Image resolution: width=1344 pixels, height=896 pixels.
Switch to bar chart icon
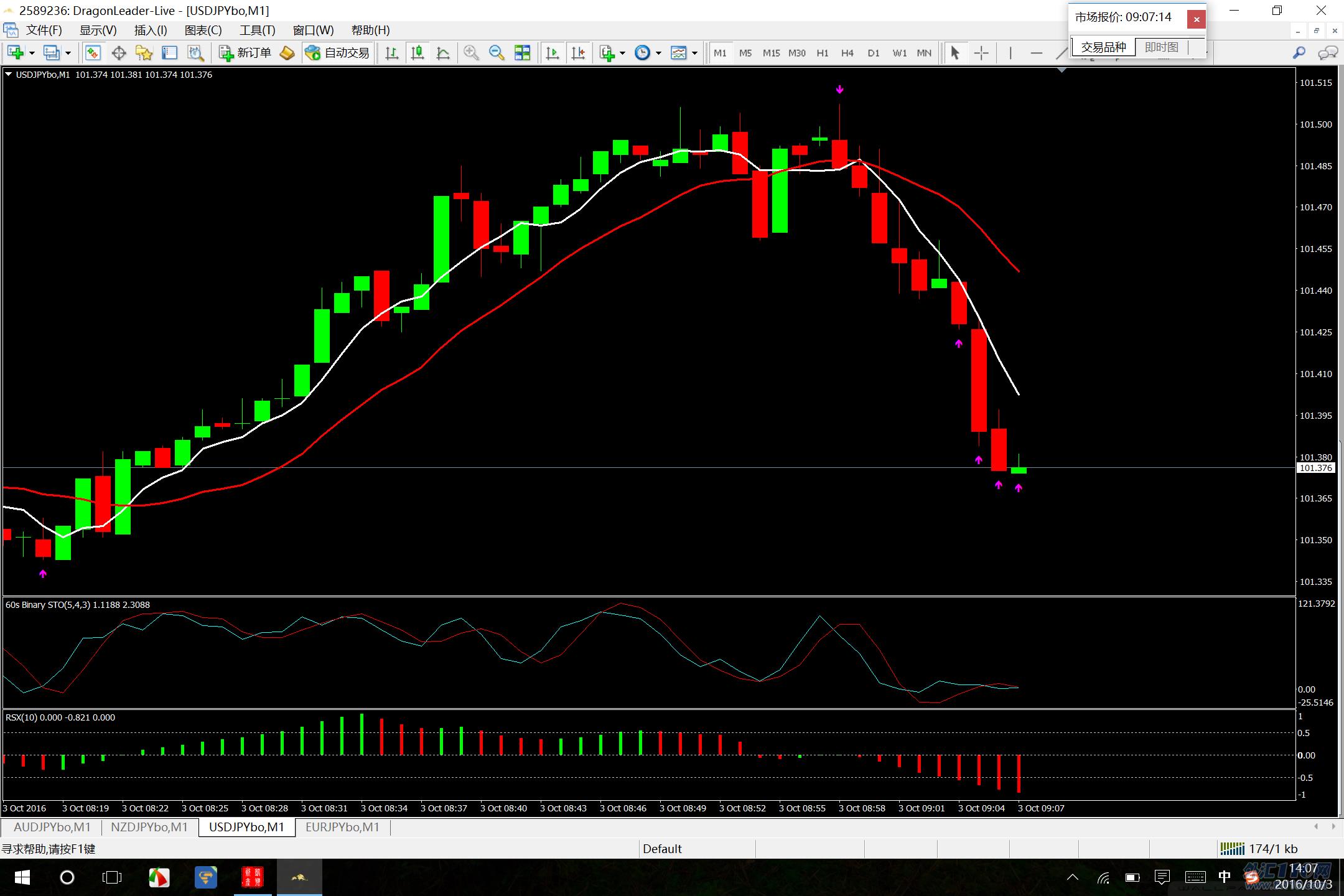coord(391,53)
